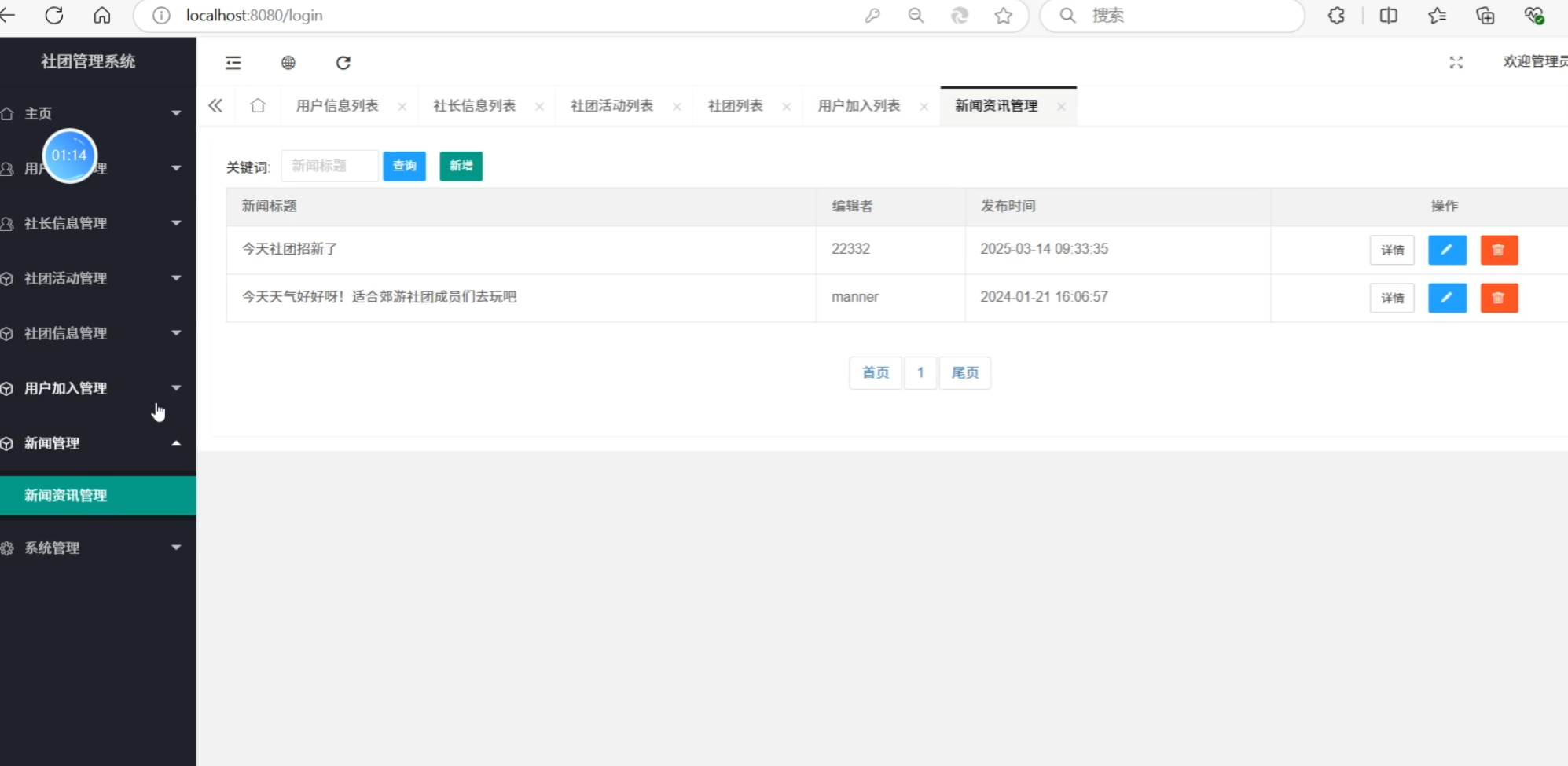Edit the manner-edited news row
Screen dimensions: 1568x766
(1446, 298)
